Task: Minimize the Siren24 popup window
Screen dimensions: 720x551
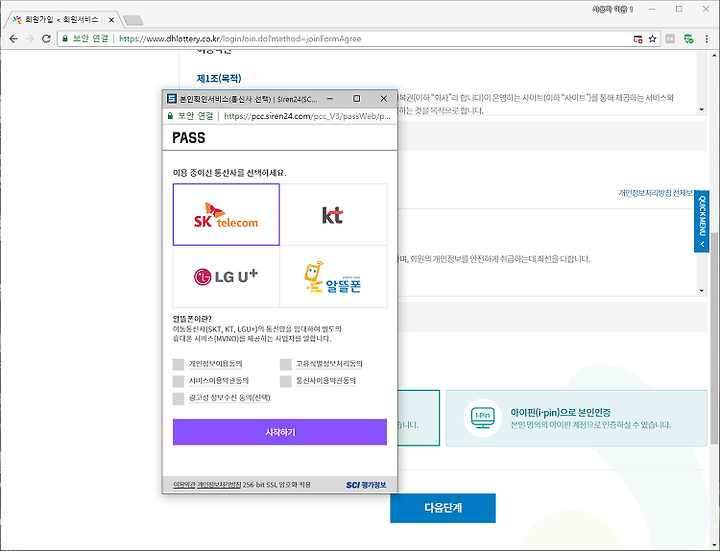Action: [x=330, y=99]
